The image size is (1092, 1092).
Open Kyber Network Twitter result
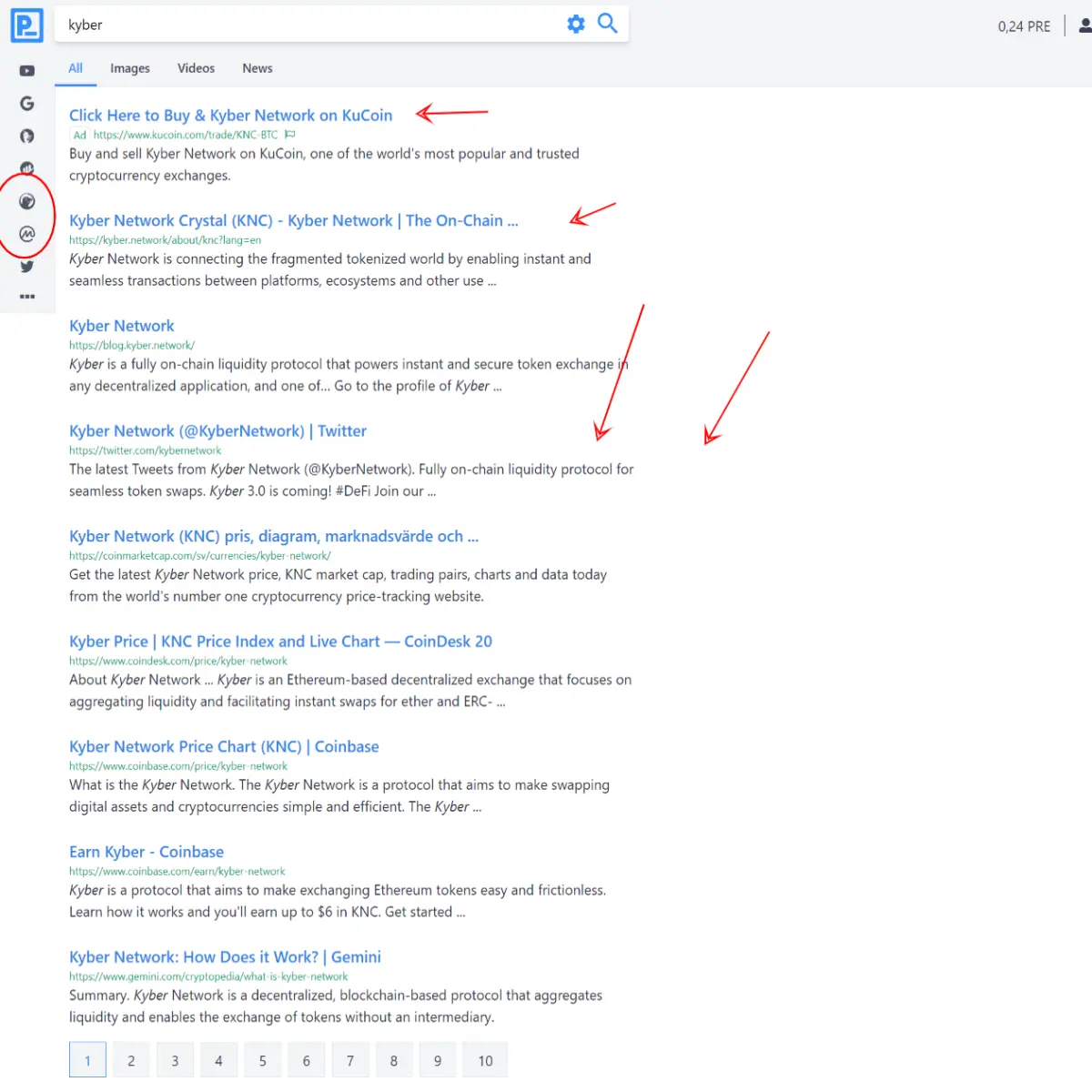coord(217,431)
